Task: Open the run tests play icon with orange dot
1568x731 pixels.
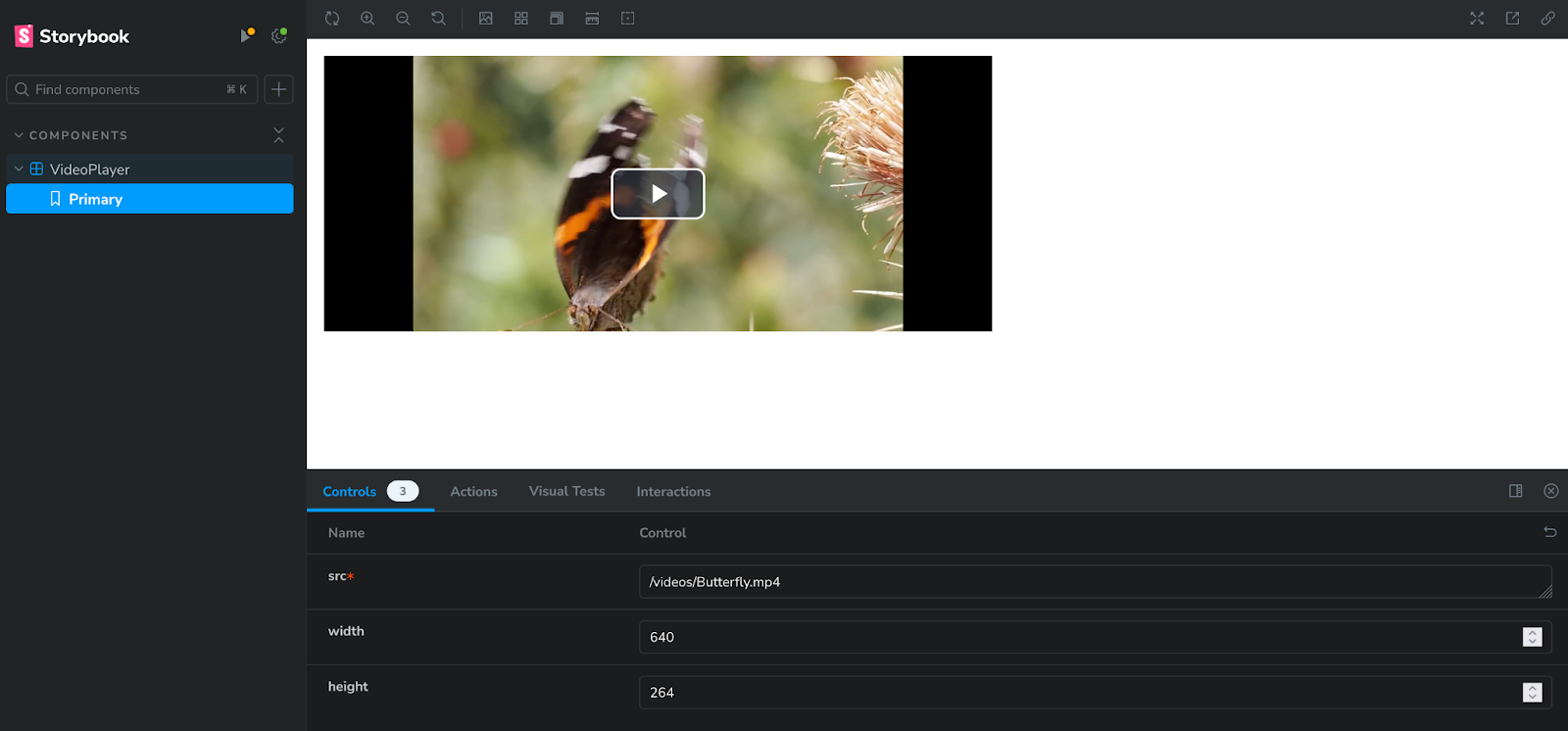Action: click(x=247, y=36)
